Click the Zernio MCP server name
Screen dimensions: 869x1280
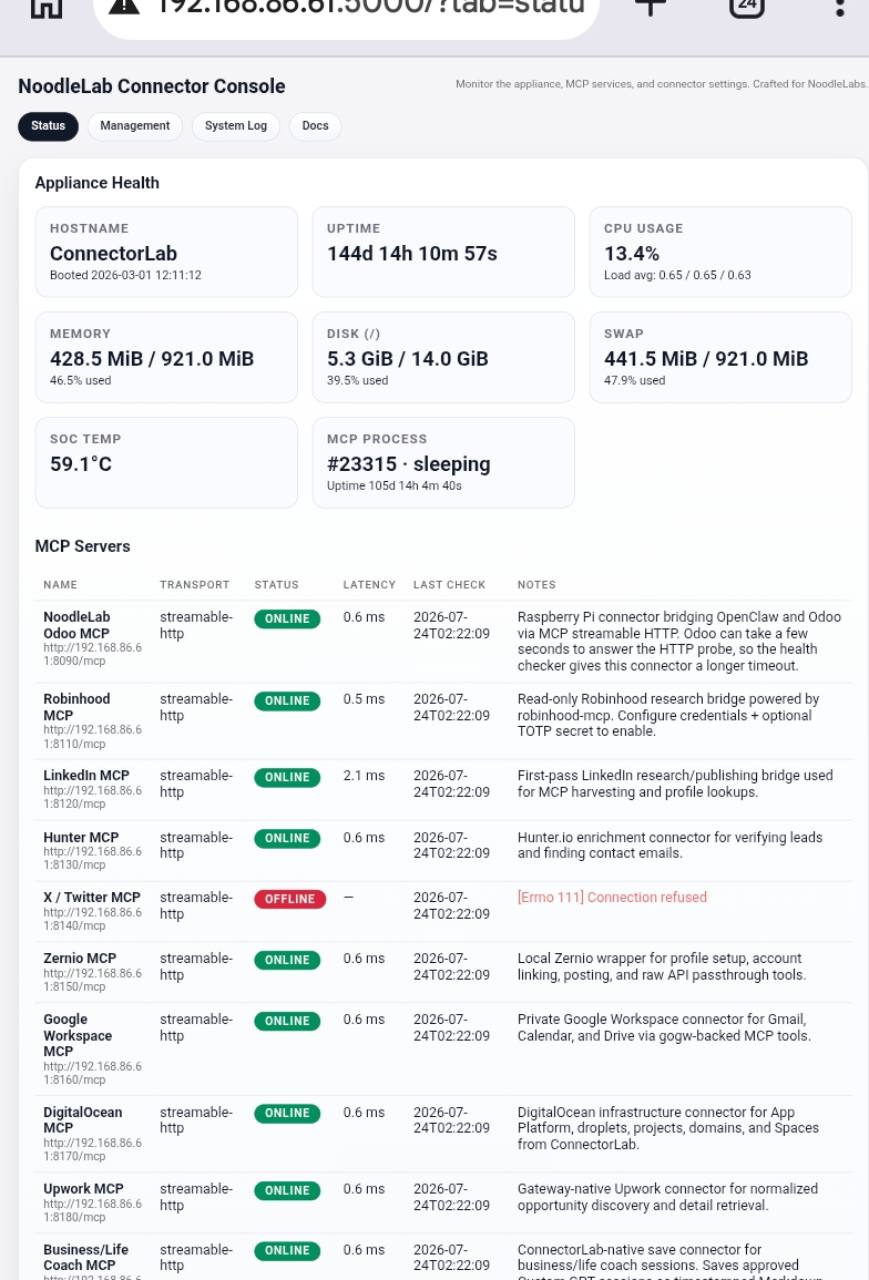pyautogui.click(x=80, y=958)
